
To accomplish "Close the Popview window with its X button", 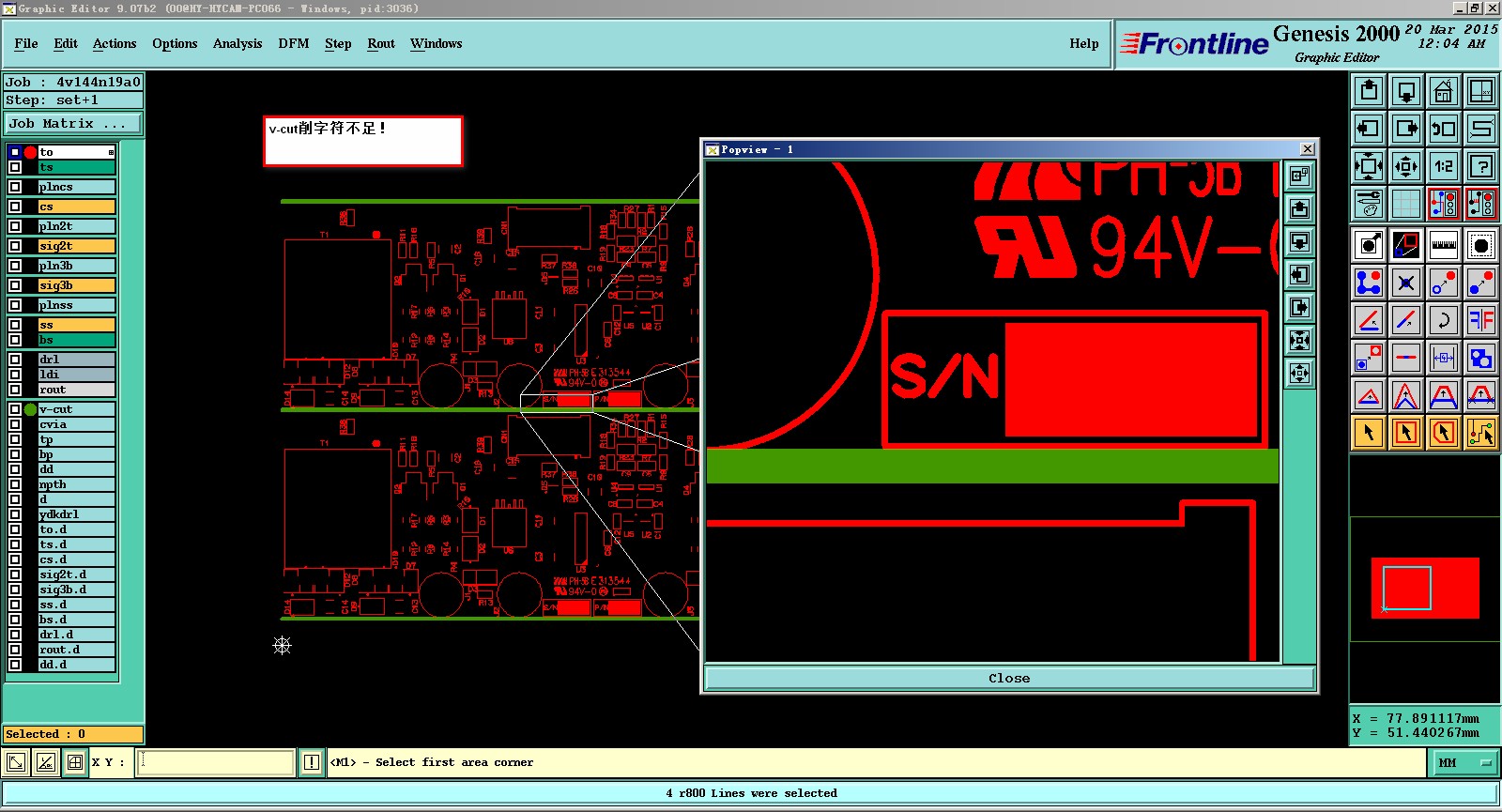I will click(x=1307, y=149).
